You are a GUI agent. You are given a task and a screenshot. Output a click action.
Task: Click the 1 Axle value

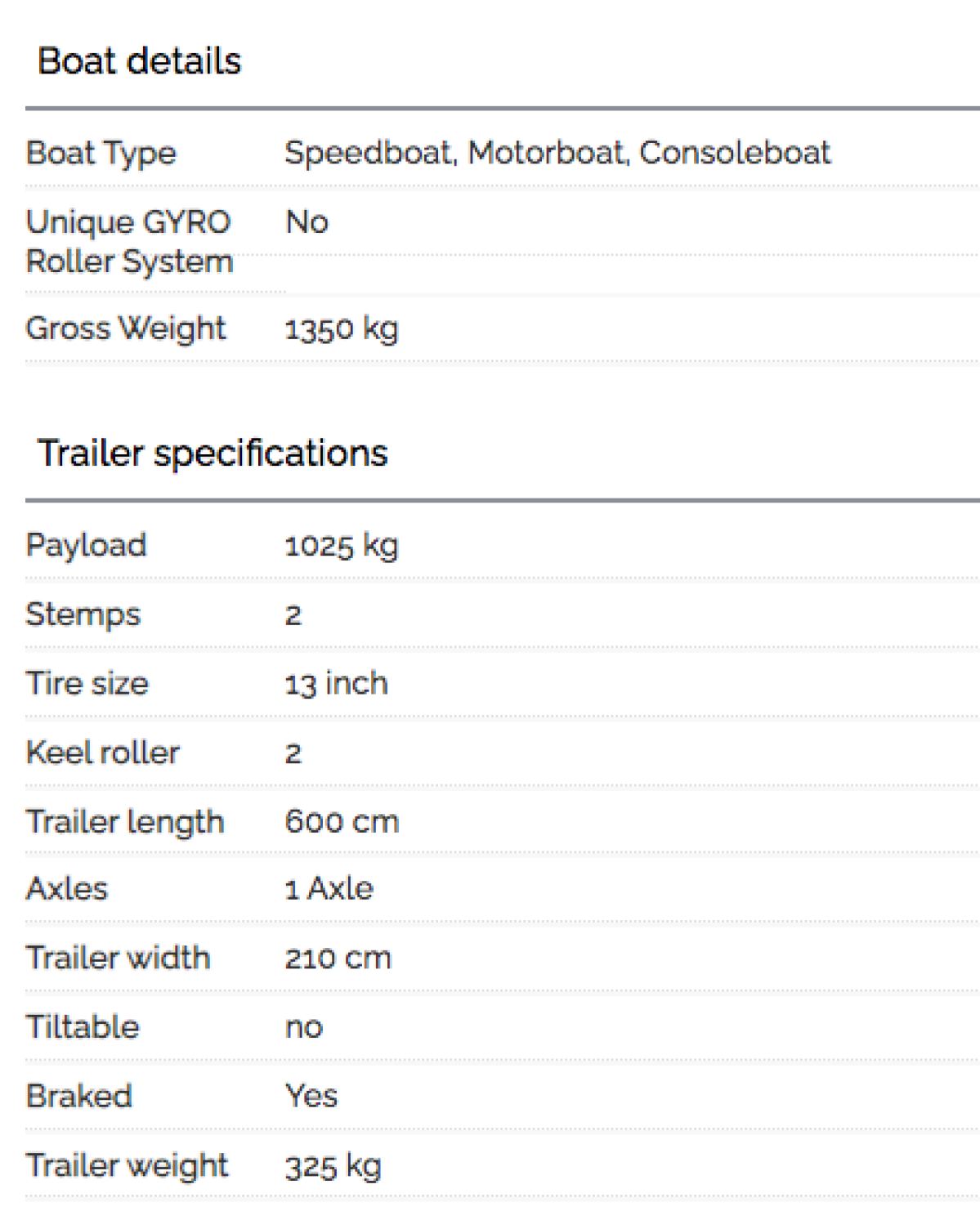(329, 889)
